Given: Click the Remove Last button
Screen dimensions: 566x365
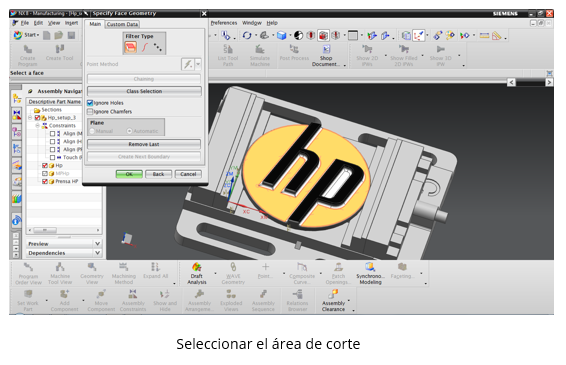Looking at the screenshot, I should click(x=144, y=144).
